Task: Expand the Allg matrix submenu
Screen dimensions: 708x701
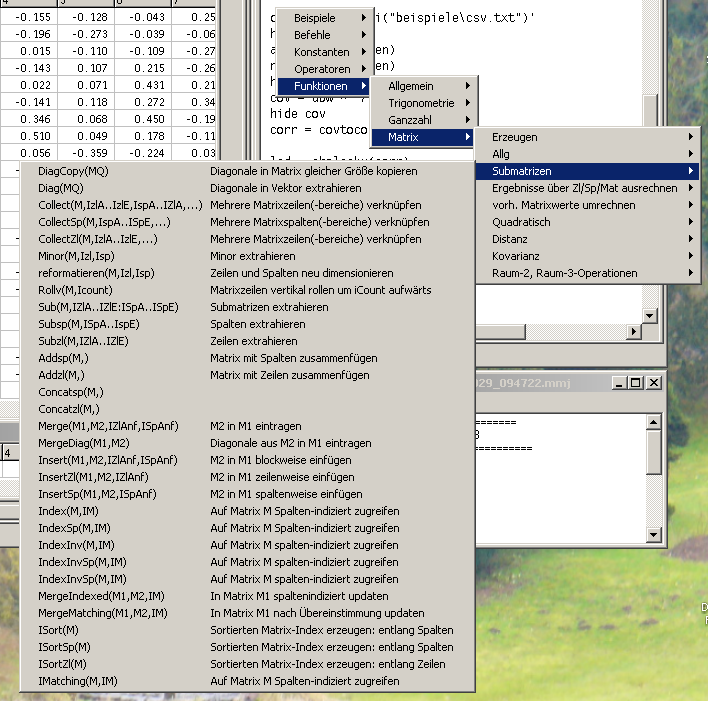Action: pyautogui.click(x=587, y=154)
